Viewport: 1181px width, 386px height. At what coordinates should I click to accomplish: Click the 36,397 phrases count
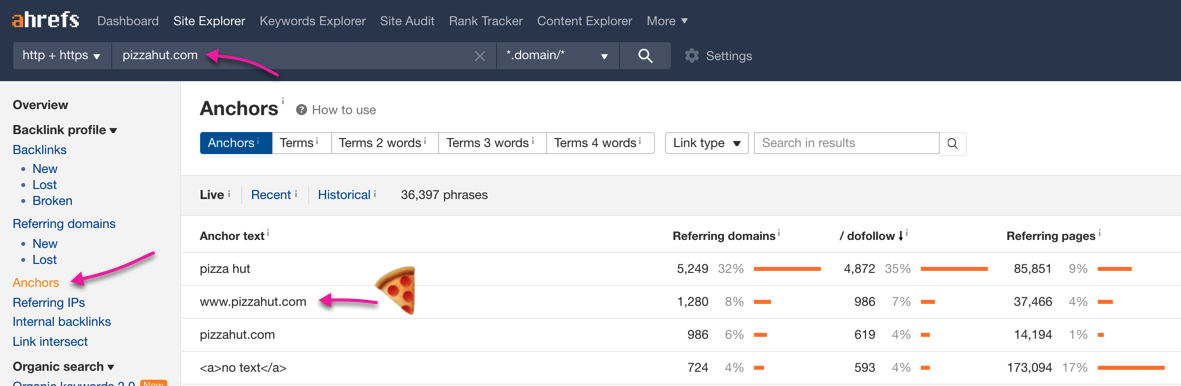(x=444, y=195)
